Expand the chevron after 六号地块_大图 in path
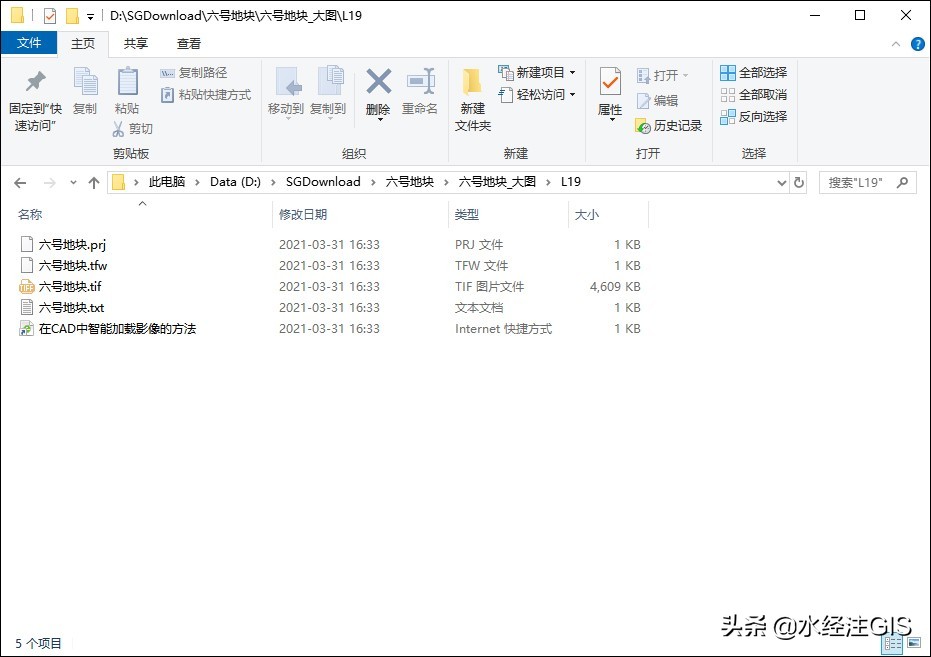This screenshot has height=657, width=931. (x=549, y=182)
